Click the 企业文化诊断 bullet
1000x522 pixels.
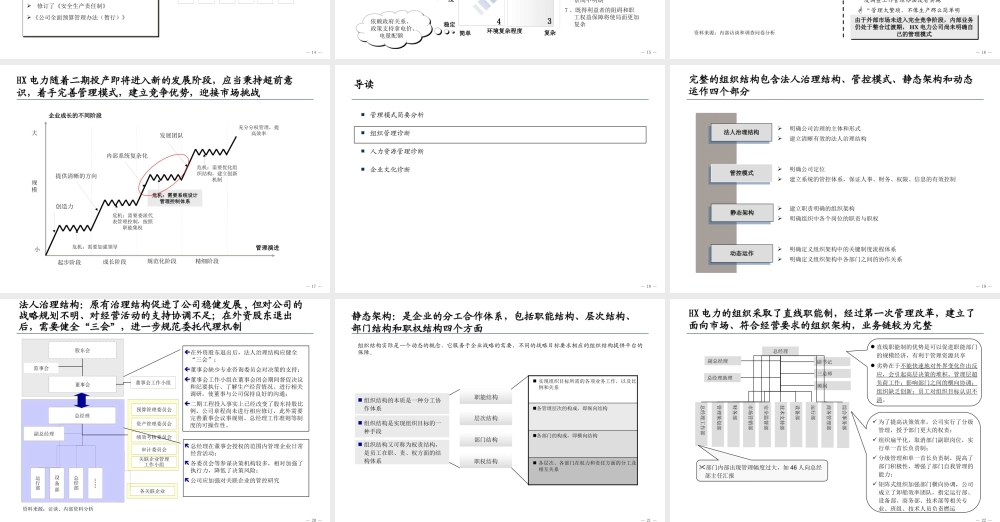[390, 170]
